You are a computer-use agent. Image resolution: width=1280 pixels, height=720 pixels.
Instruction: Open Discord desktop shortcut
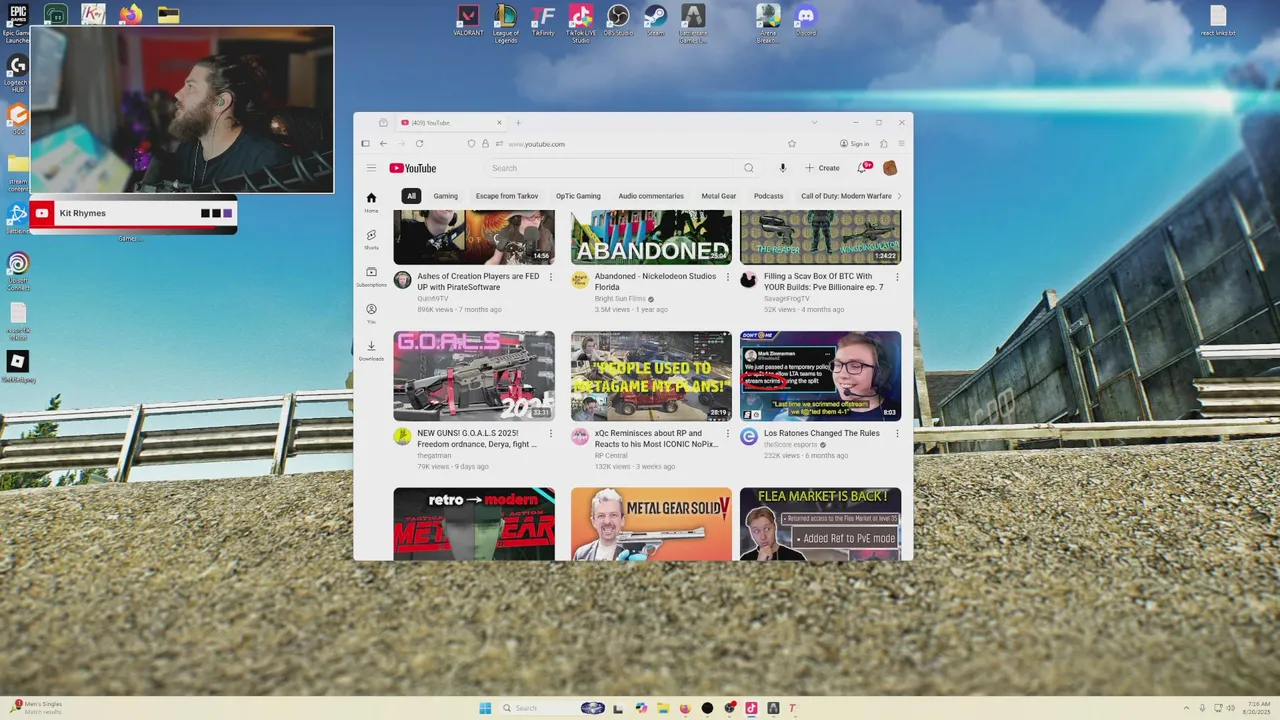806,21
